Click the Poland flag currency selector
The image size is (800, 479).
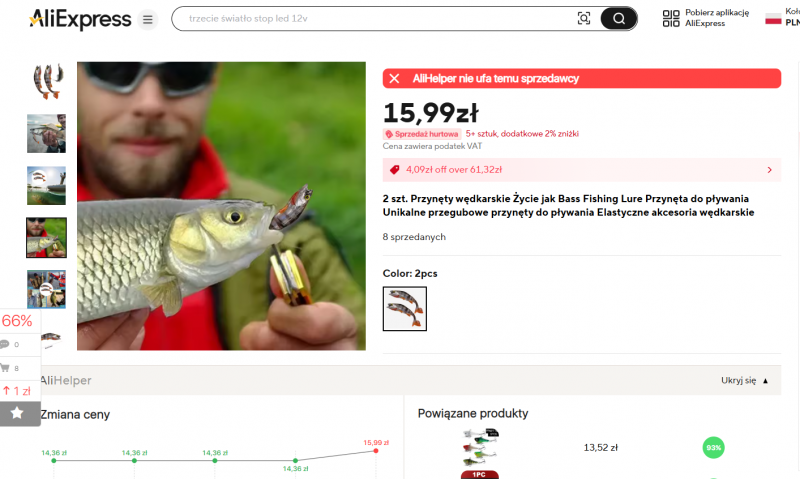[773, 18]
